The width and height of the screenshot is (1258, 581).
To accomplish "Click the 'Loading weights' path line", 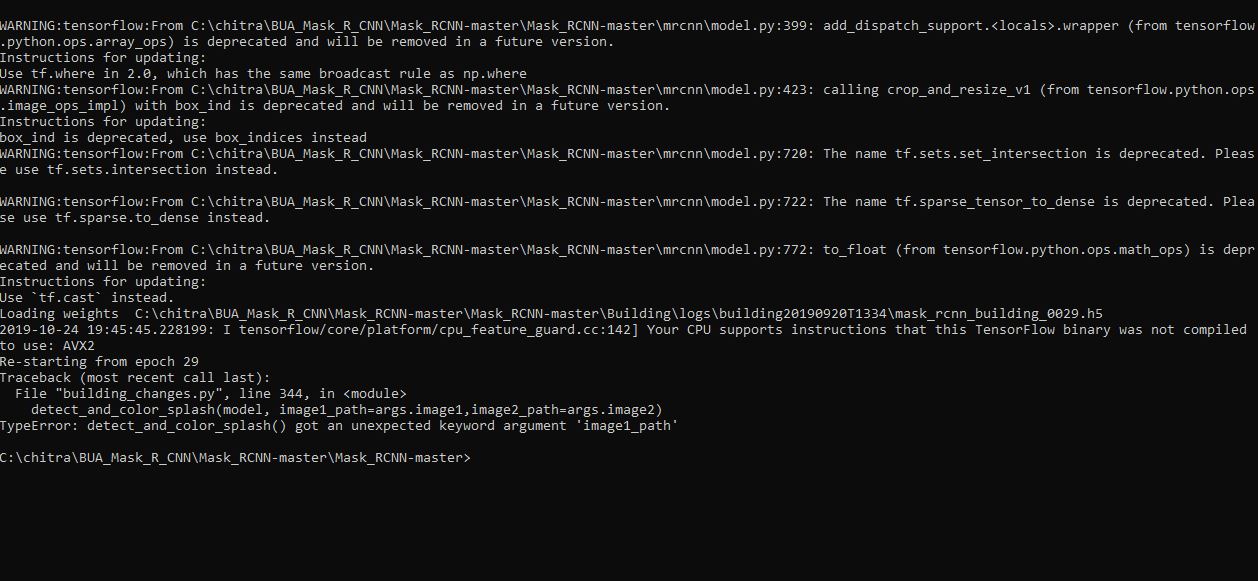I will 551,314.
